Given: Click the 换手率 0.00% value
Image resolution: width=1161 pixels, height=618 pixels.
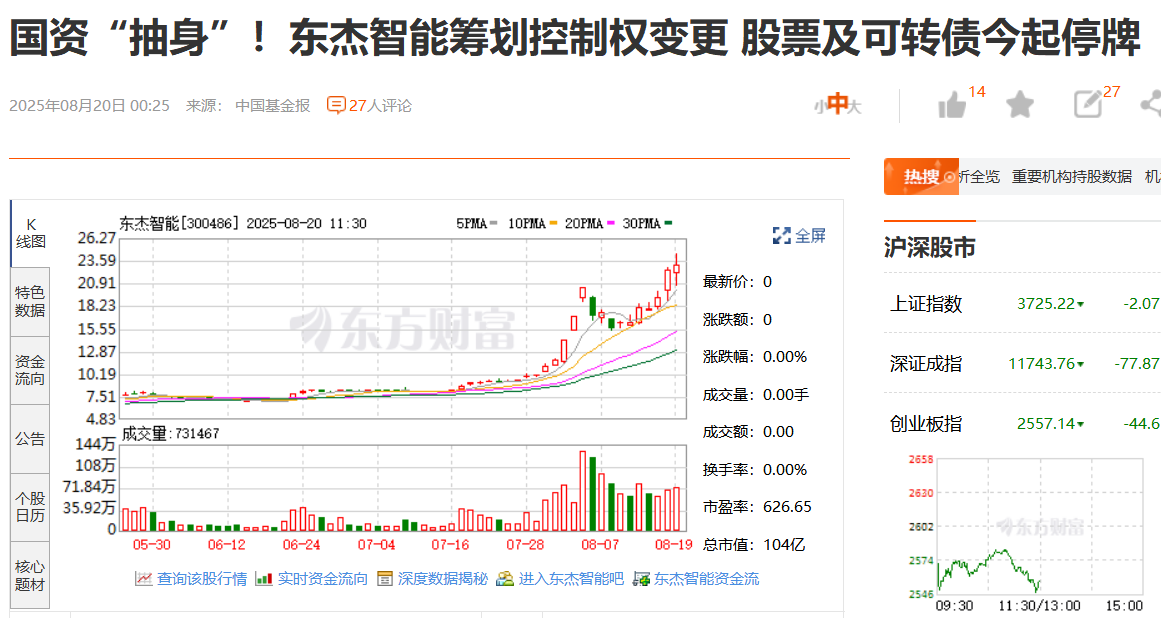Looking at the screenshot, I should (x=785, y=470).
